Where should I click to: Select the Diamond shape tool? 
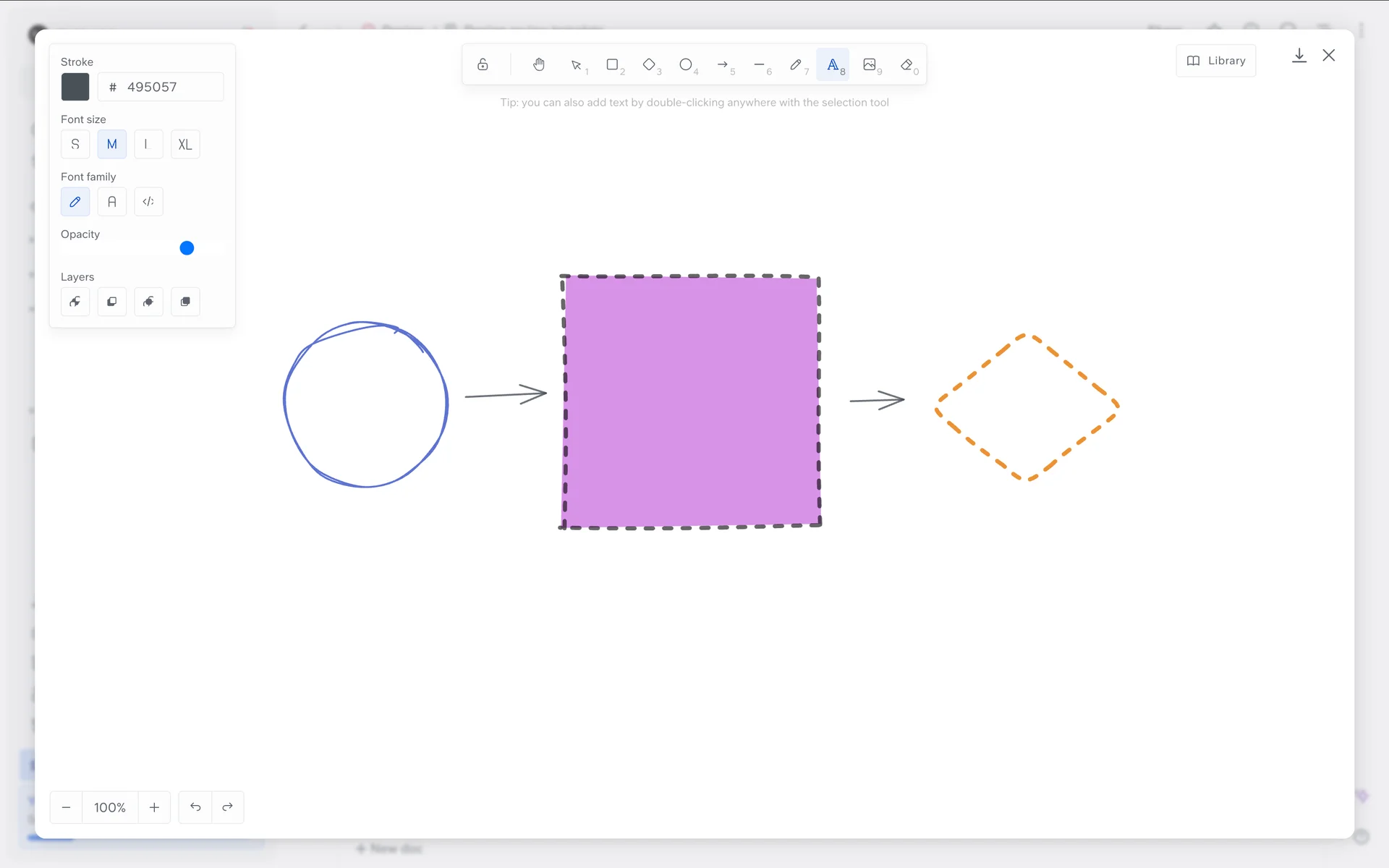[650, 65]
